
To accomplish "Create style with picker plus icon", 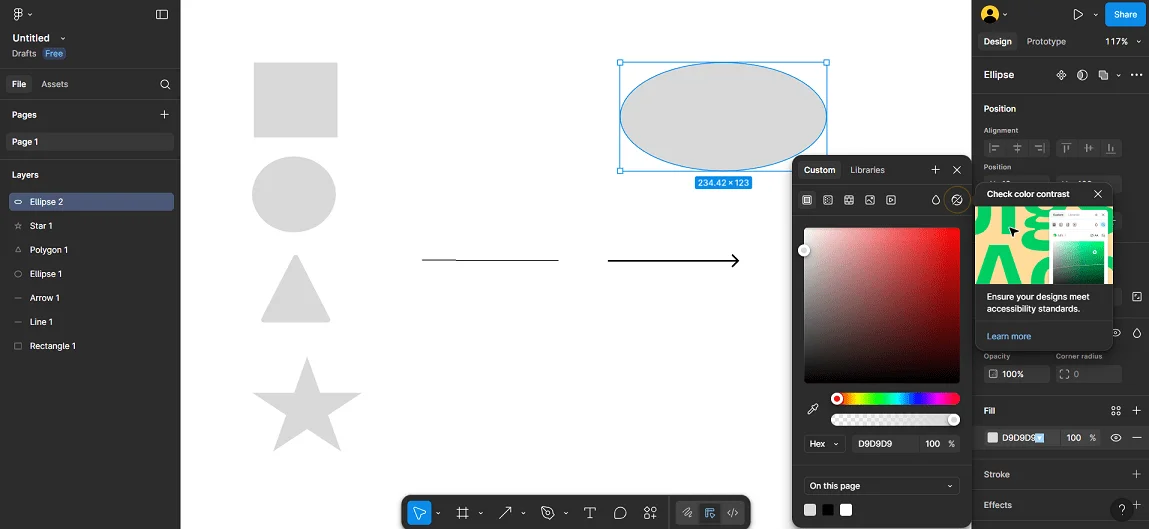I will pos(935,170).
